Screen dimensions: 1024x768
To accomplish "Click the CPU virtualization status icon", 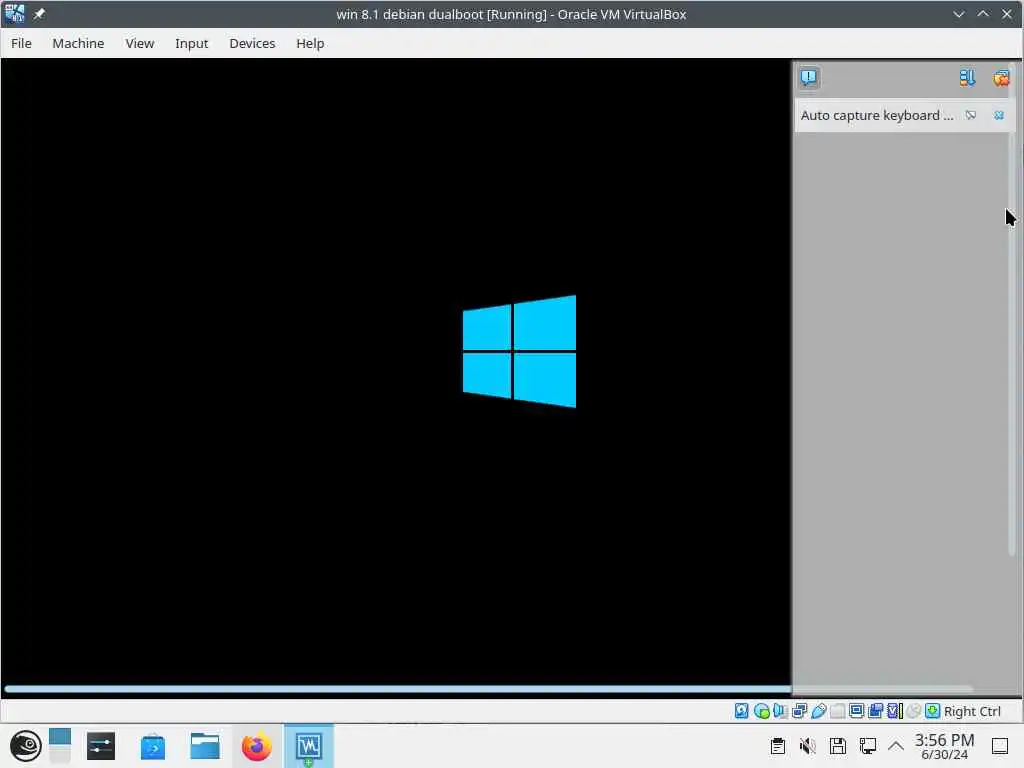I will (x=895, y=711).
